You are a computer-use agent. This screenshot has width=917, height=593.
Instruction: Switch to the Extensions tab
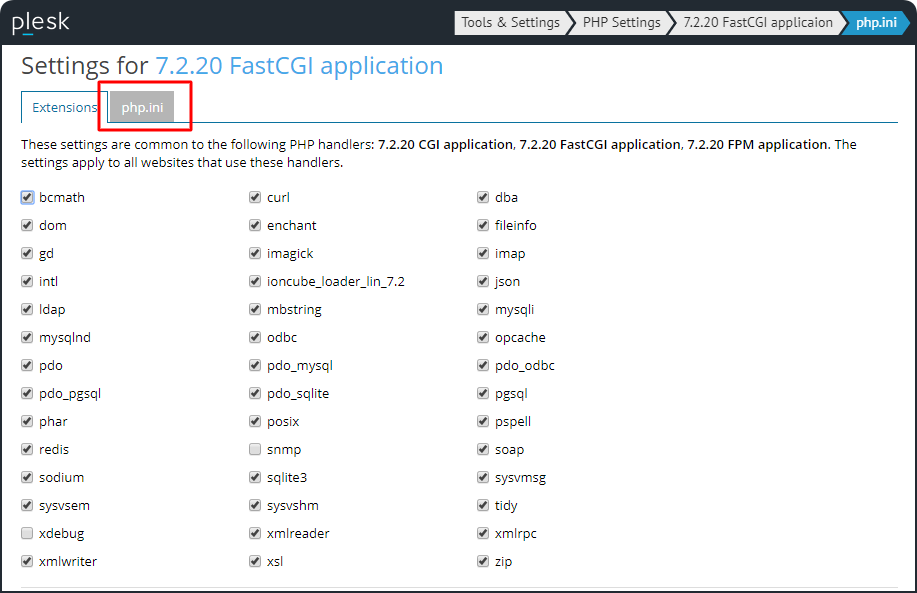point(64,107)
